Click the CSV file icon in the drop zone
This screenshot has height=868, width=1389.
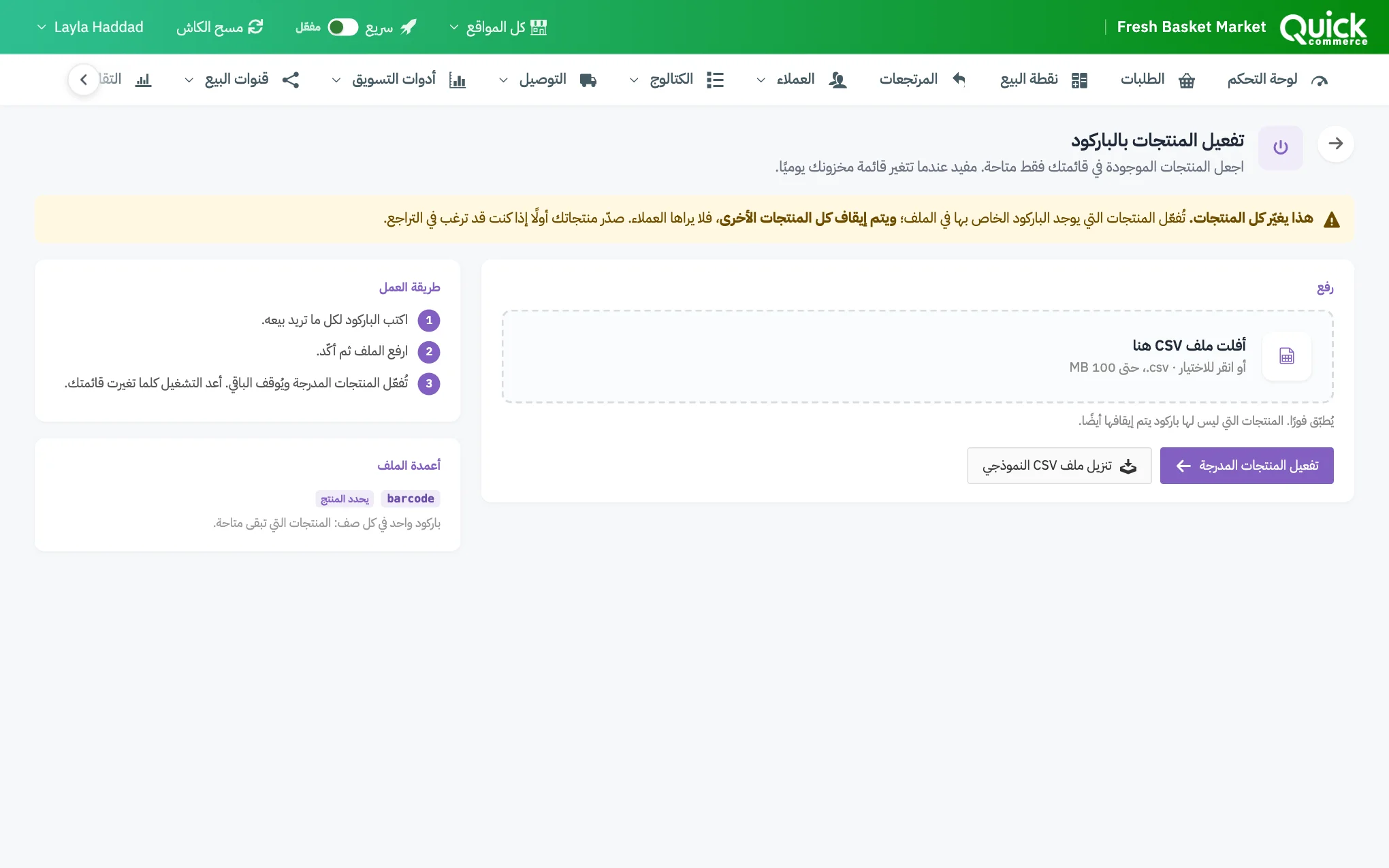(x=1286, y=356)
